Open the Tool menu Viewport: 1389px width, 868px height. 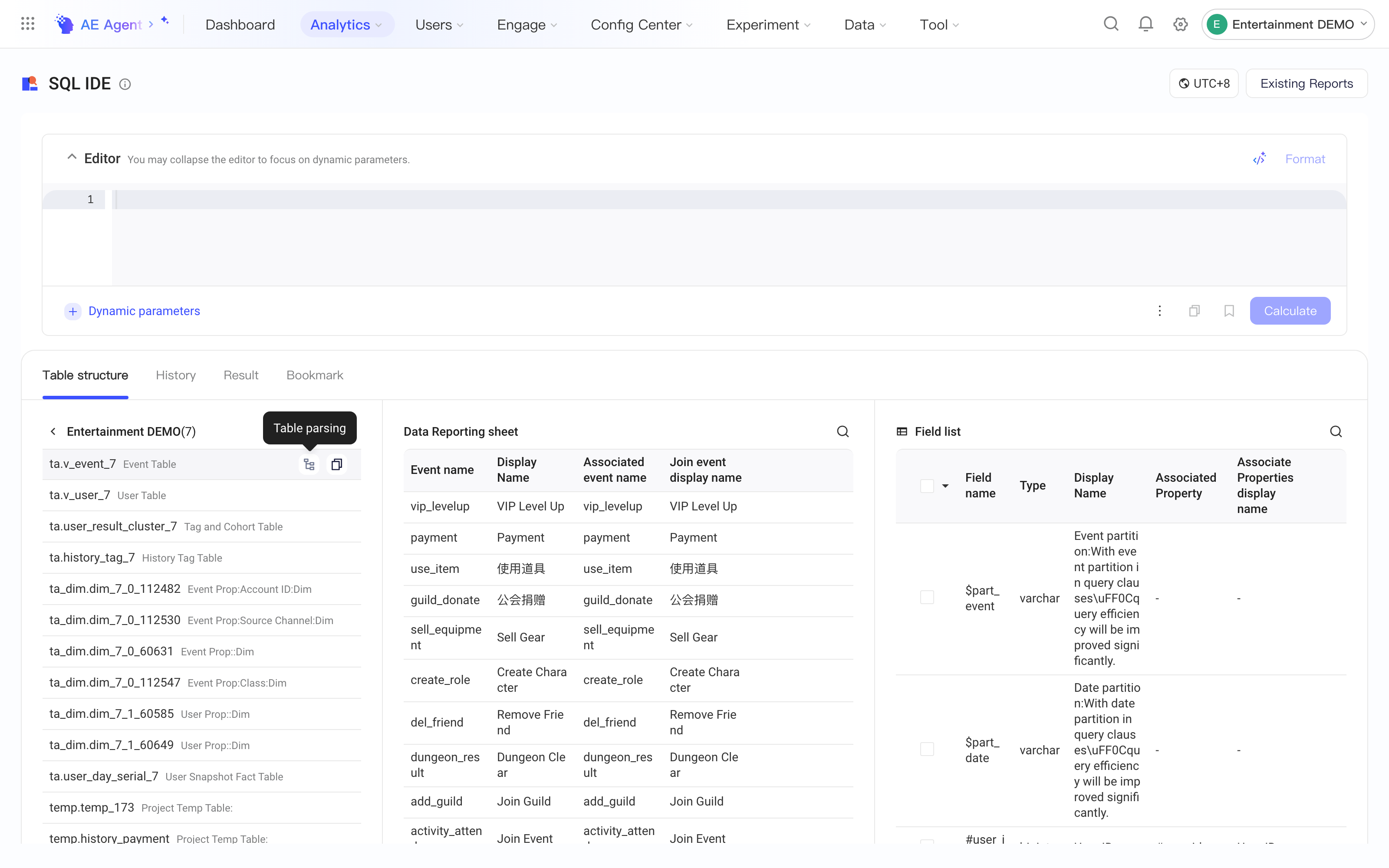[x=939, y=25]
